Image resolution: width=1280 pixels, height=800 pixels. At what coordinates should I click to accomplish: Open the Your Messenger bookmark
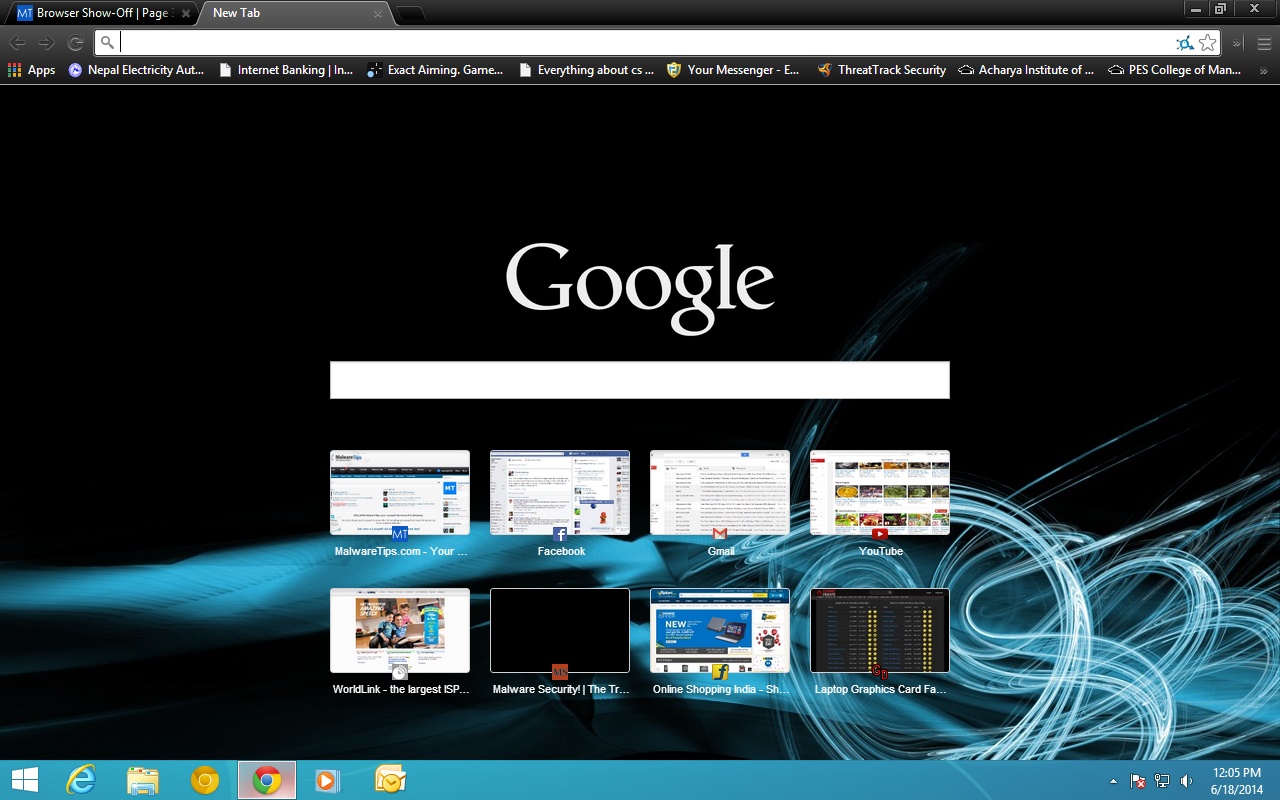(734, 70)
